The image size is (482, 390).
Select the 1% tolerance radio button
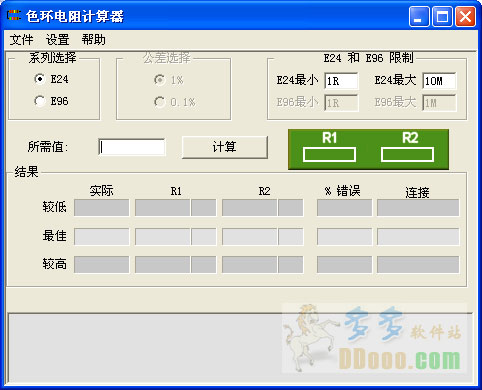click(160, 80)
